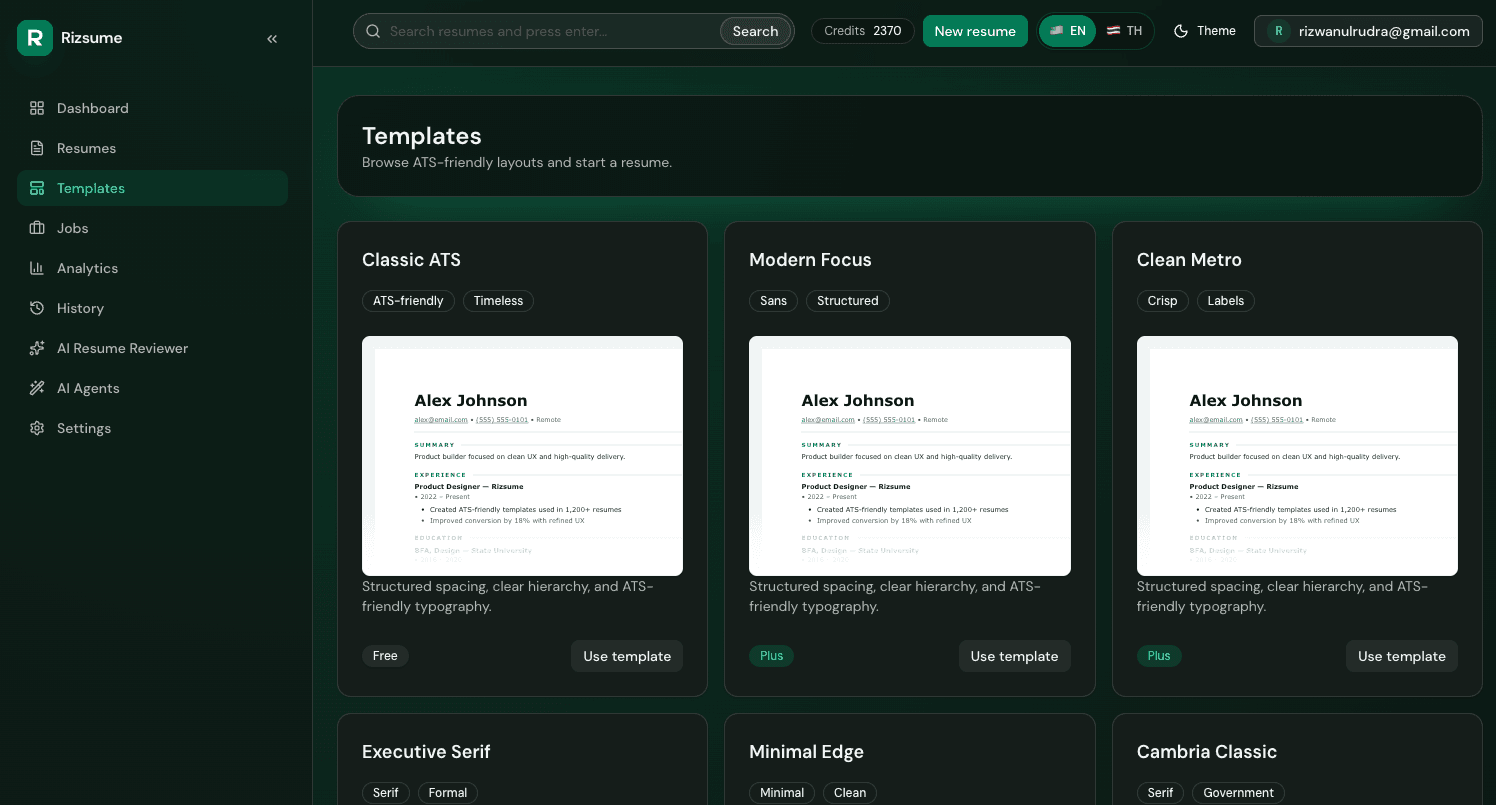Screen dimensions: 1496x805
Task: Click the Jobs briefcase icon
Action: 37,228
